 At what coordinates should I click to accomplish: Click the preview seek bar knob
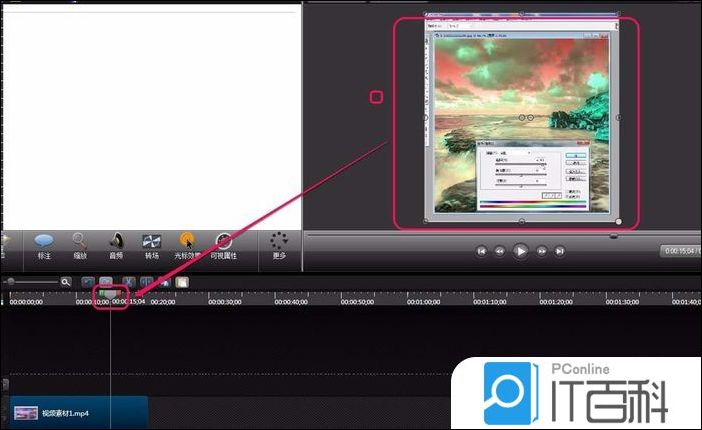[x=614, y=236]
